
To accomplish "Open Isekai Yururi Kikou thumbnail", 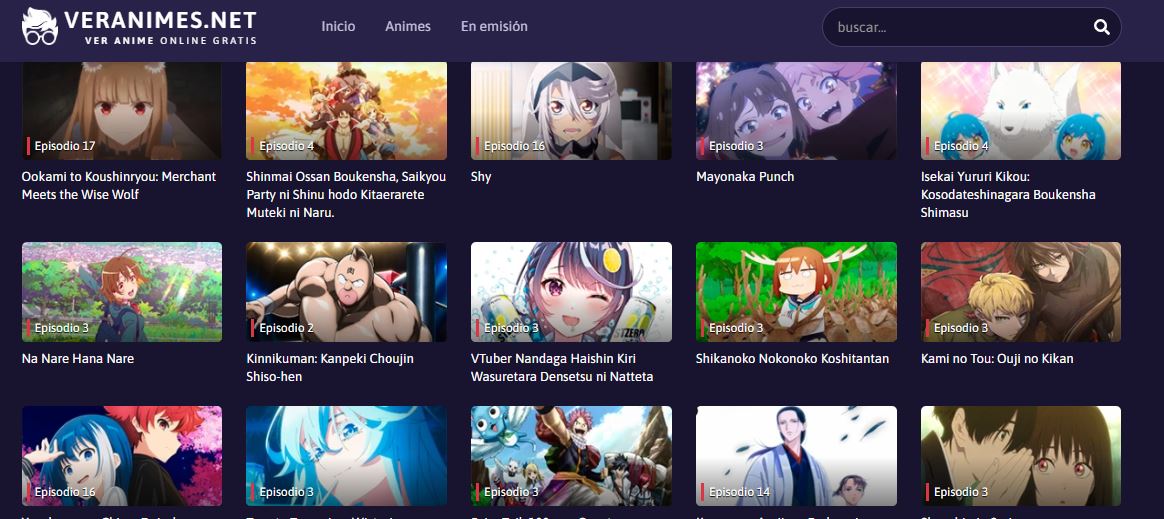I will (x=1021, y=111).
